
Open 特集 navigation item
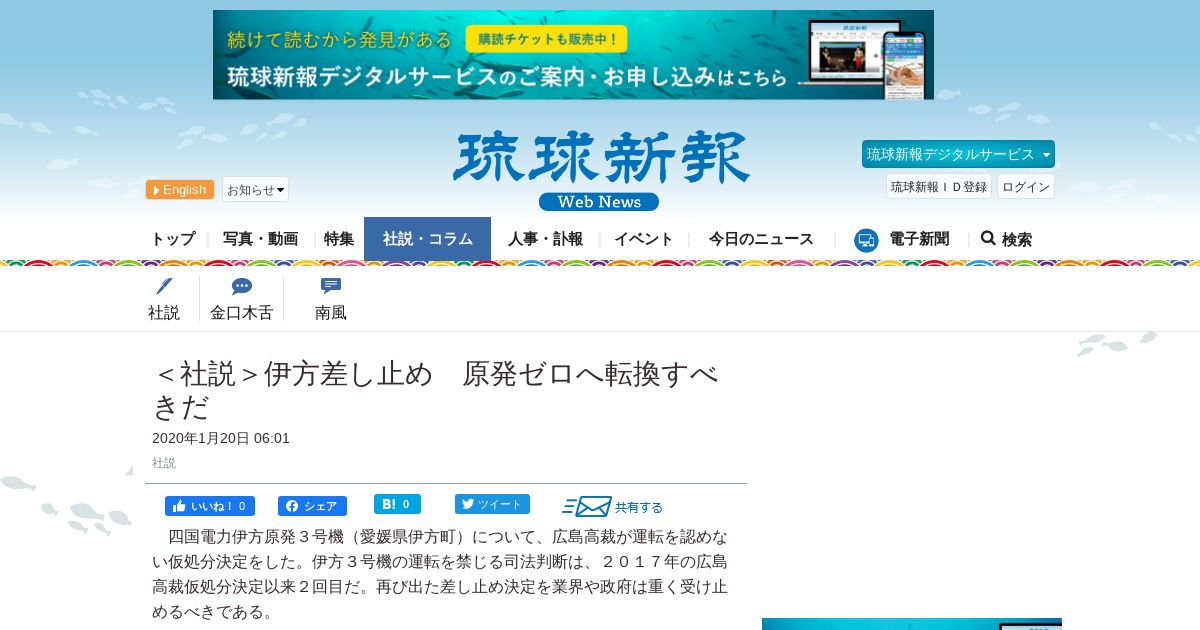tap(339, 239)
